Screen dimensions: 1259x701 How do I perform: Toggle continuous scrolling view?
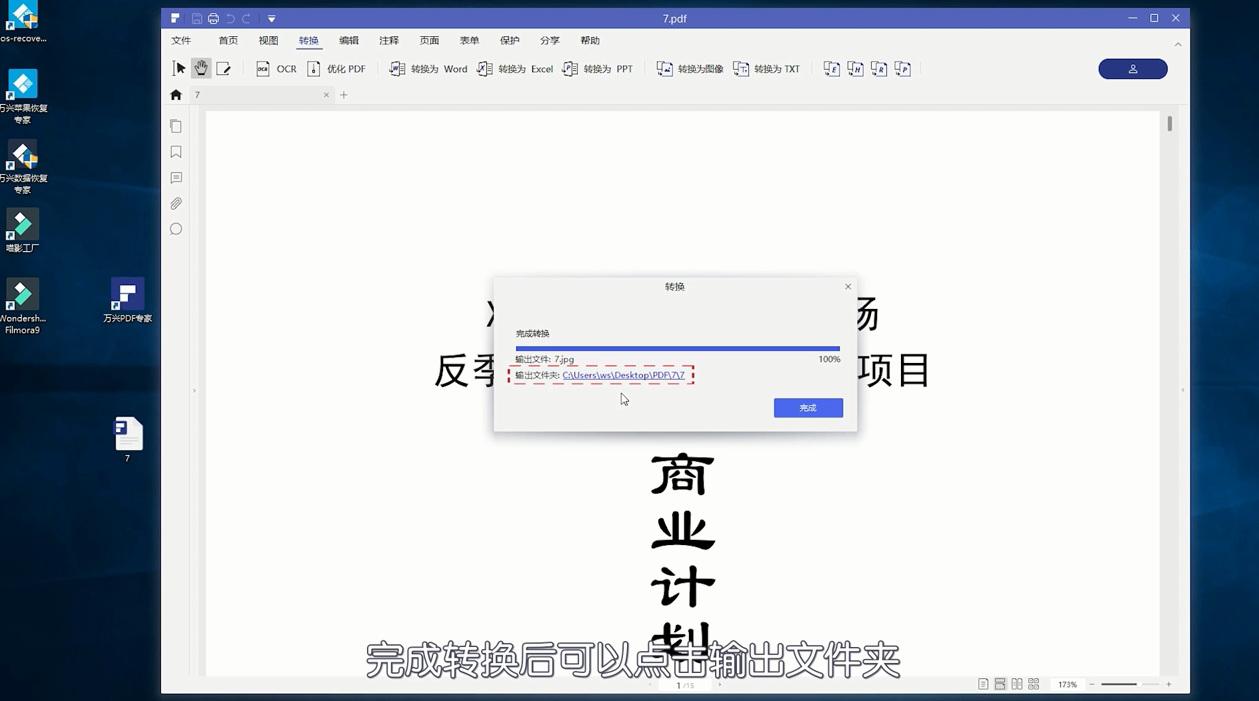pos(1000,683)
